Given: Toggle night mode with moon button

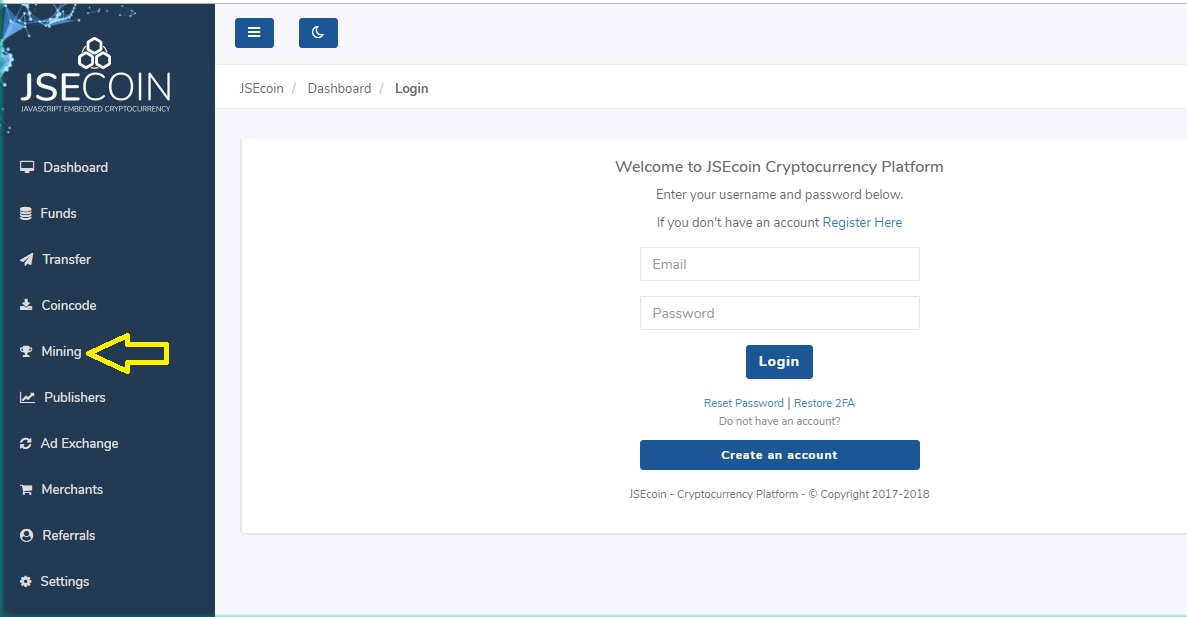Looking at the screenshot, I should tap(318, 33).
